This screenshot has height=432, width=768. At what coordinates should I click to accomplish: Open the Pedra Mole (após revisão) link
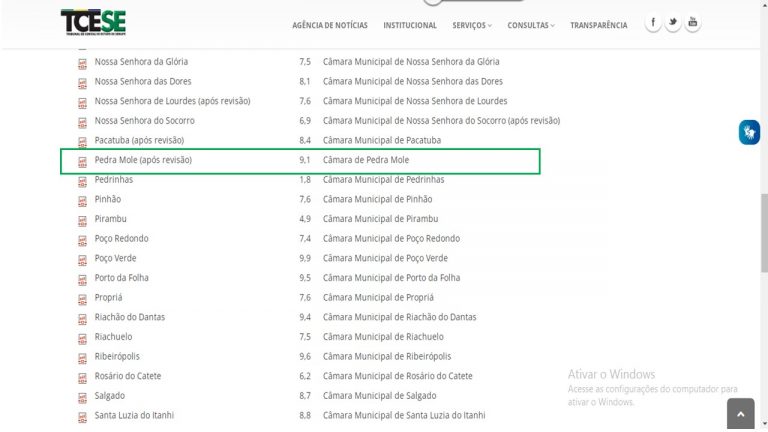click(143, 160)
